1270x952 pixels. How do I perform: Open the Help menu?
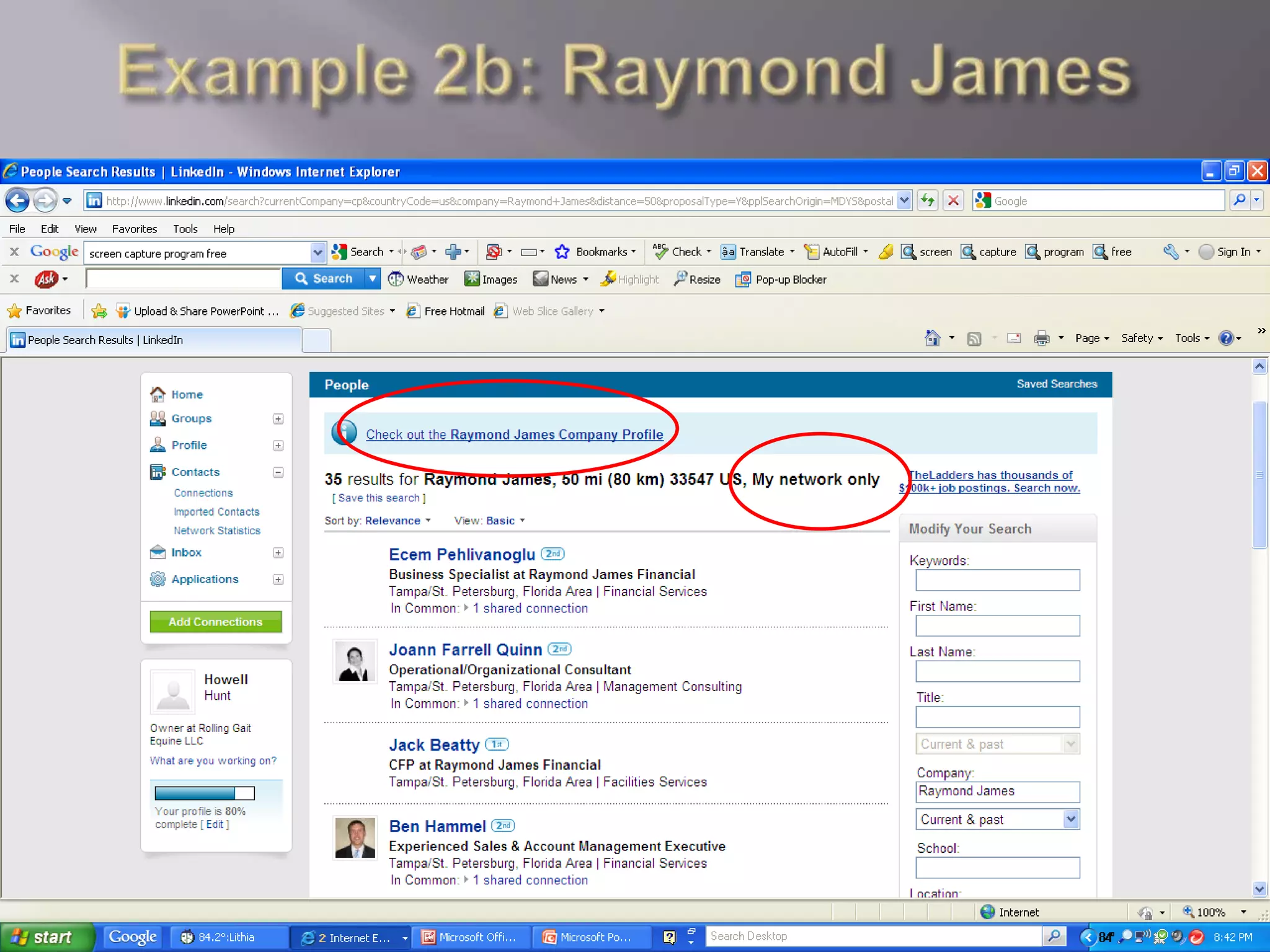224,229
